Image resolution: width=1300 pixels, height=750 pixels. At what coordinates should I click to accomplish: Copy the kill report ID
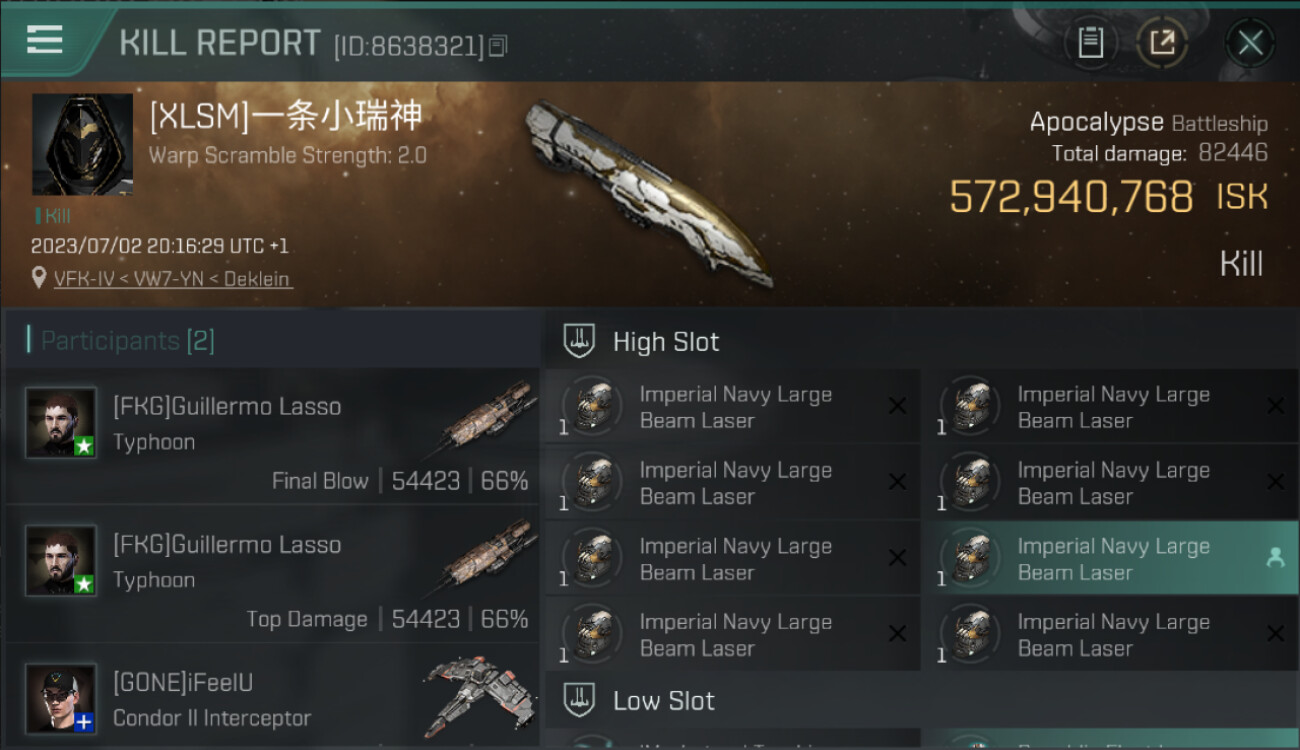coord(498,45)
